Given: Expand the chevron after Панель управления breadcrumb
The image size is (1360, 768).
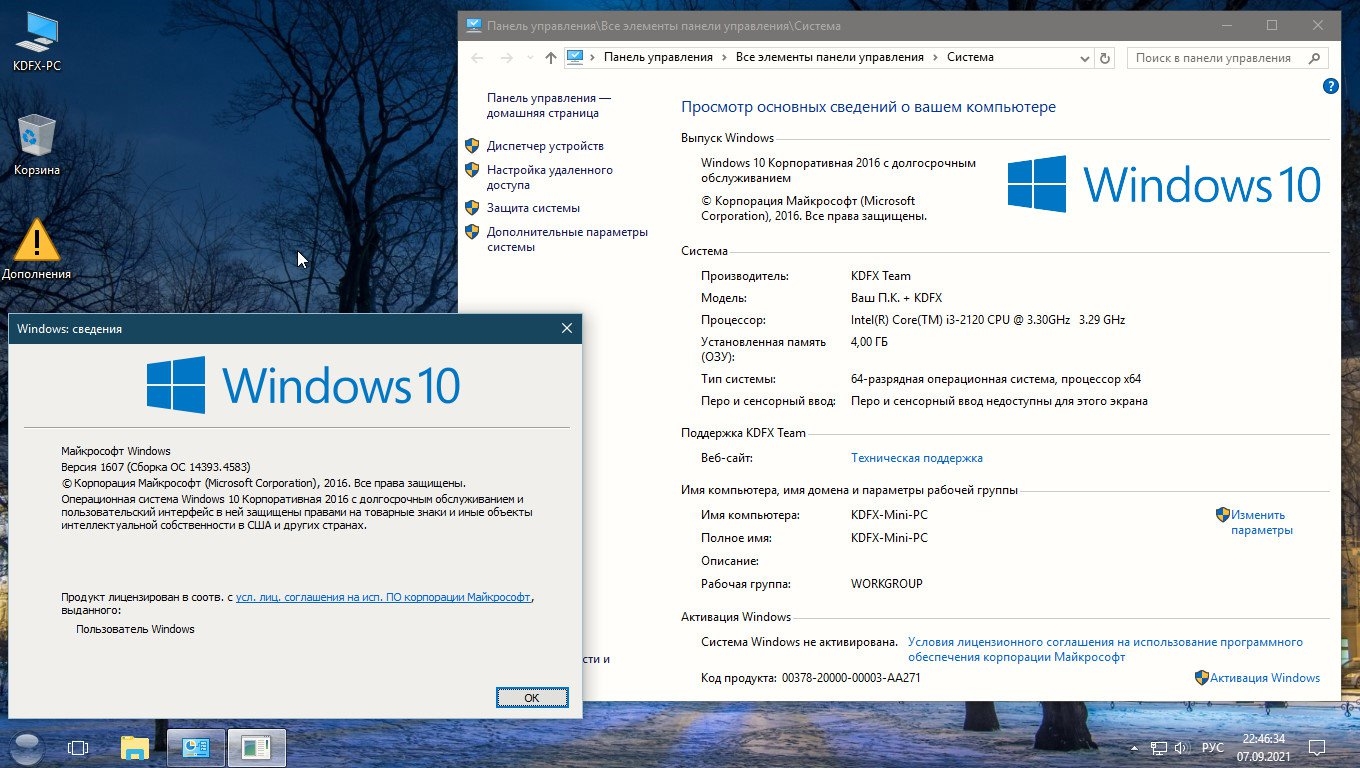Looking at the screenshot, I should 724,58.
